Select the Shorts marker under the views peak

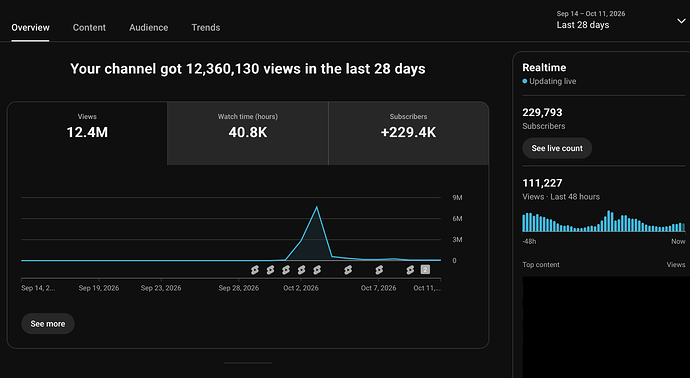coord(317,270)
